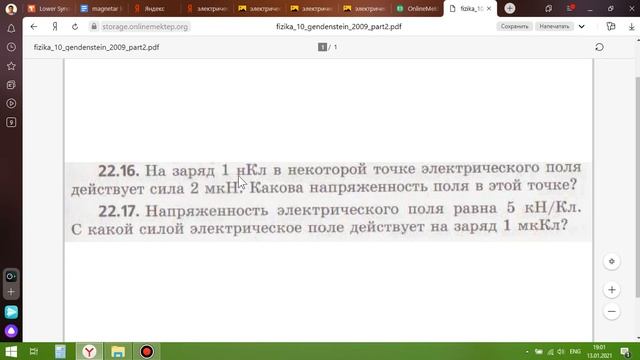640x360 pixels.
Task: Click the page vertical scrollbar thumb
Action: pyautogui.click(x=638, y=187)
